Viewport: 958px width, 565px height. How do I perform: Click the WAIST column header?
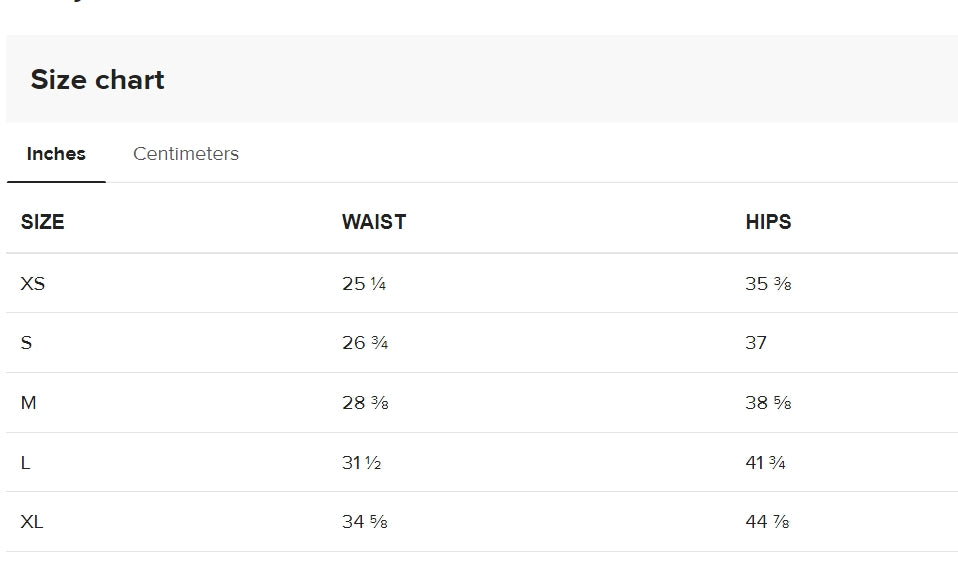coord(374,222)
